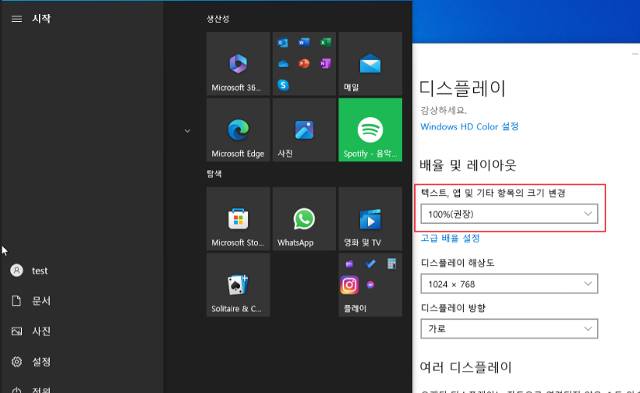Screen dimensions: 640x393
Task: Open the 플레이 folder tile label
Action: [355, 309]
